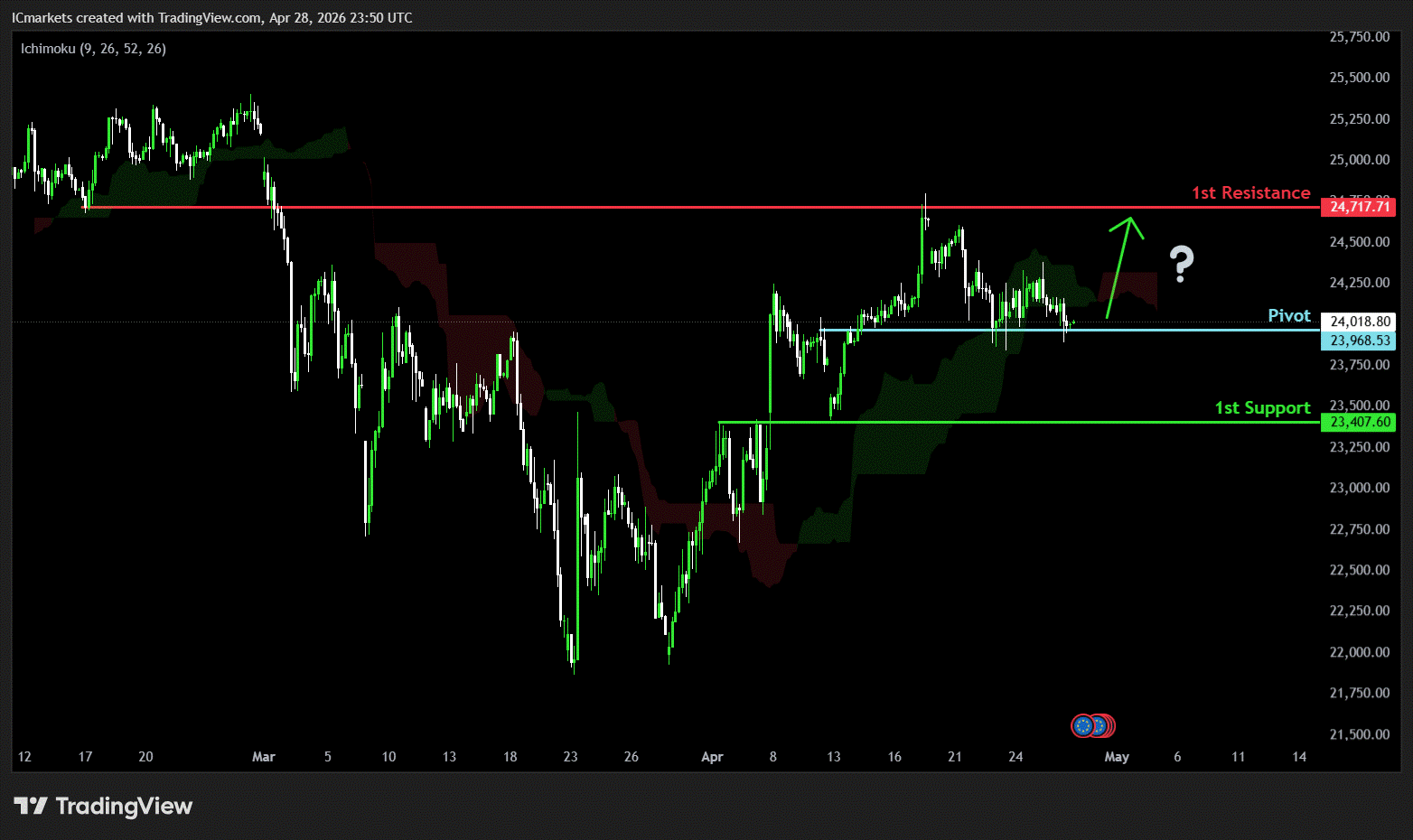Click the leftmost EU flag economic event icon

[1082, 725]
